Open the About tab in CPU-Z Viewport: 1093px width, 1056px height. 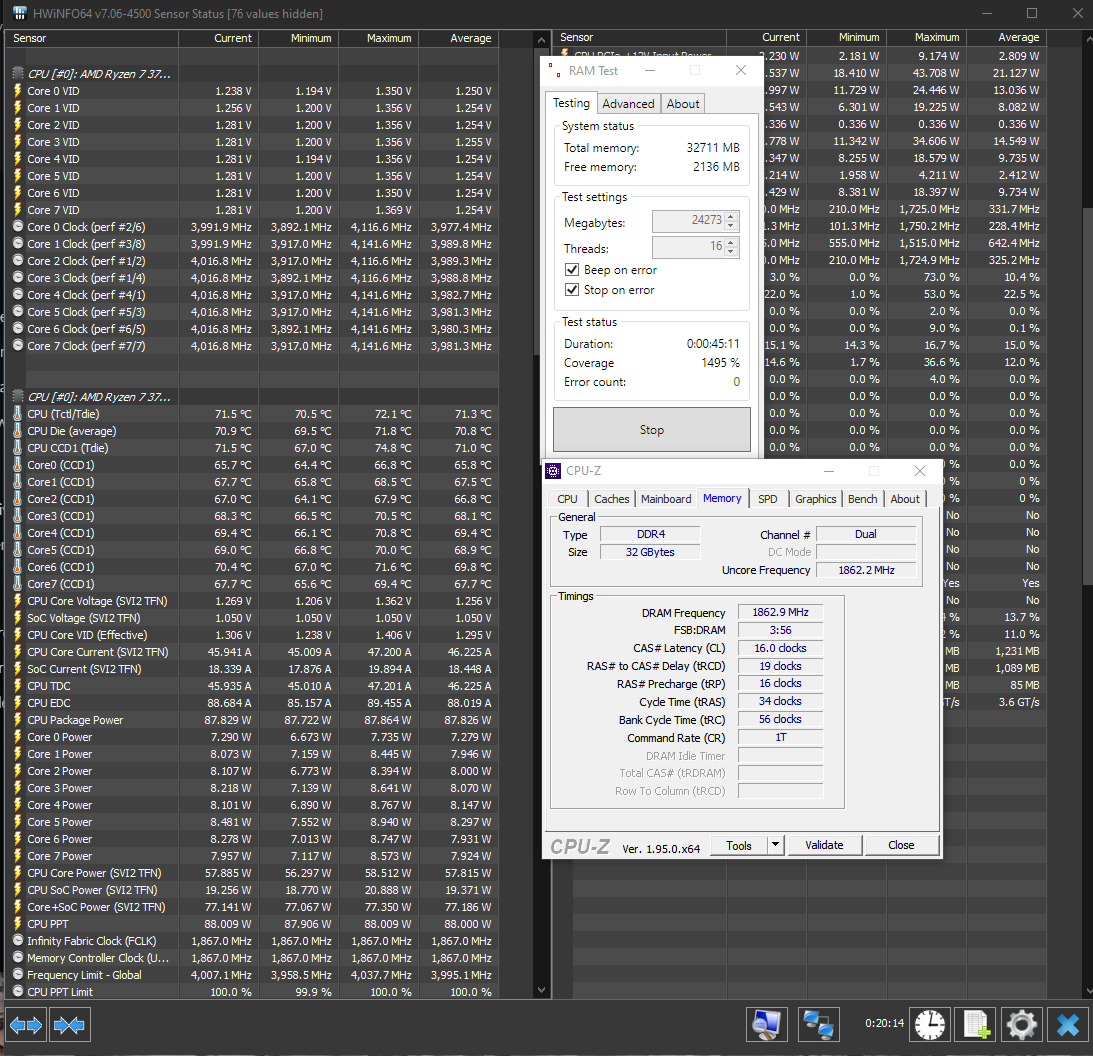[904, 499]
